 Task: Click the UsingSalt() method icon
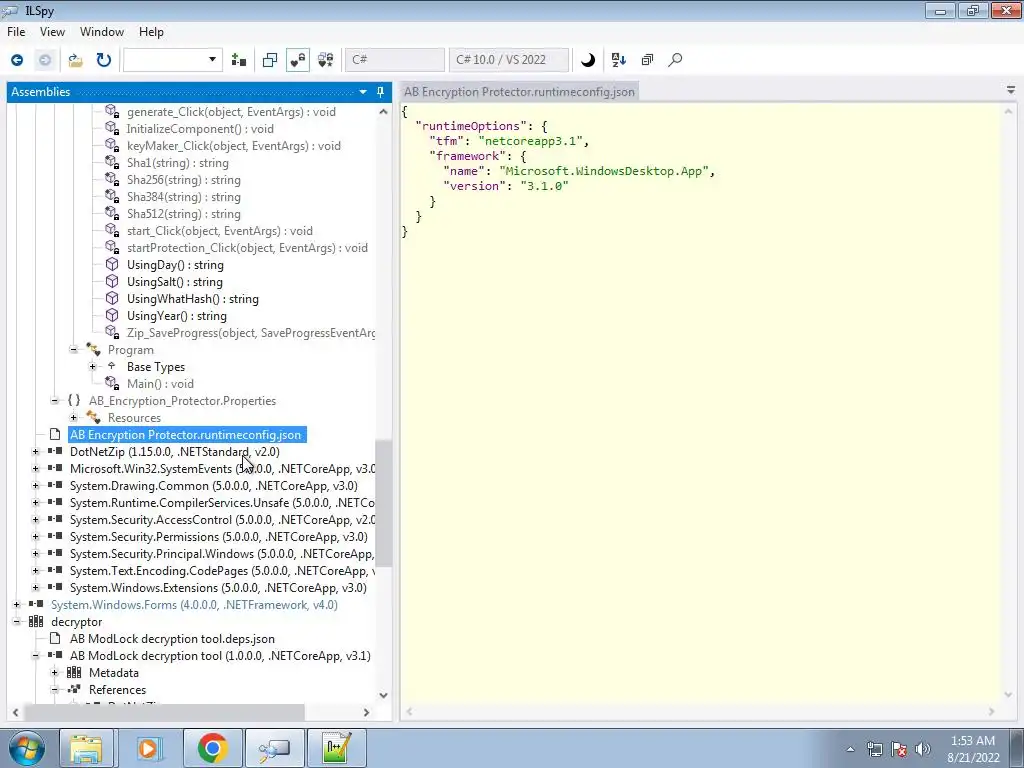(x=112, y=281)
